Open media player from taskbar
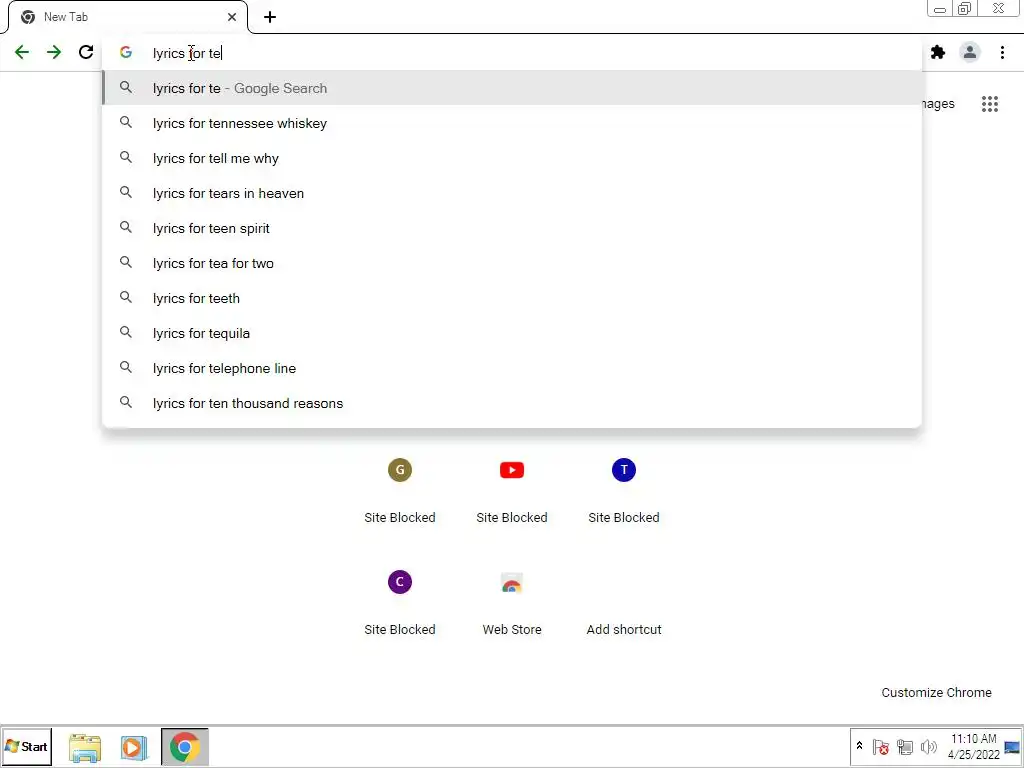 point(134,747)
